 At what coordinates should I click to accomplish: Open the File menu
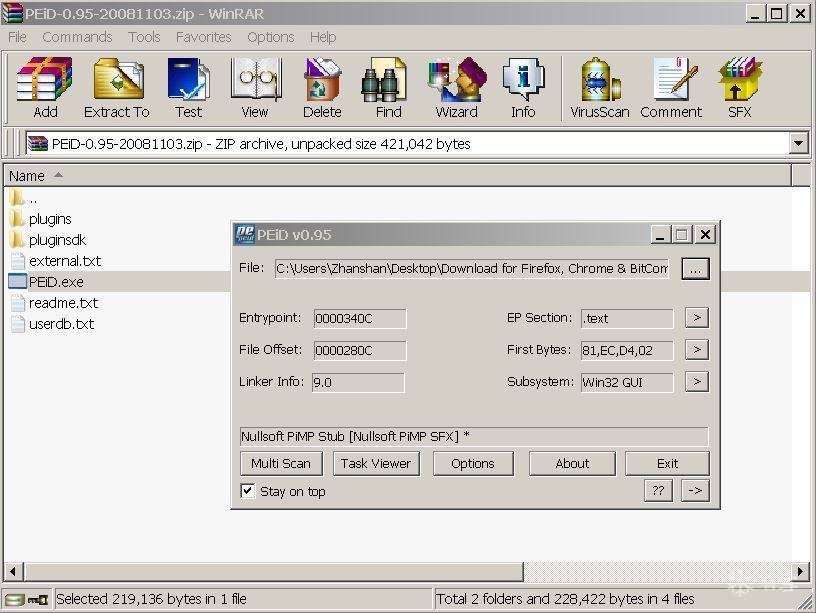(17, 37)
